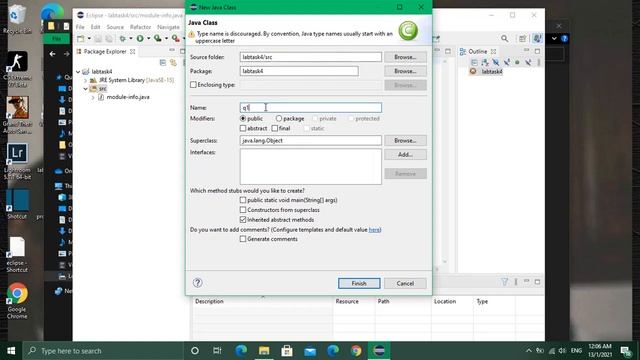Expand JRE System Library node

pos(85,80)
